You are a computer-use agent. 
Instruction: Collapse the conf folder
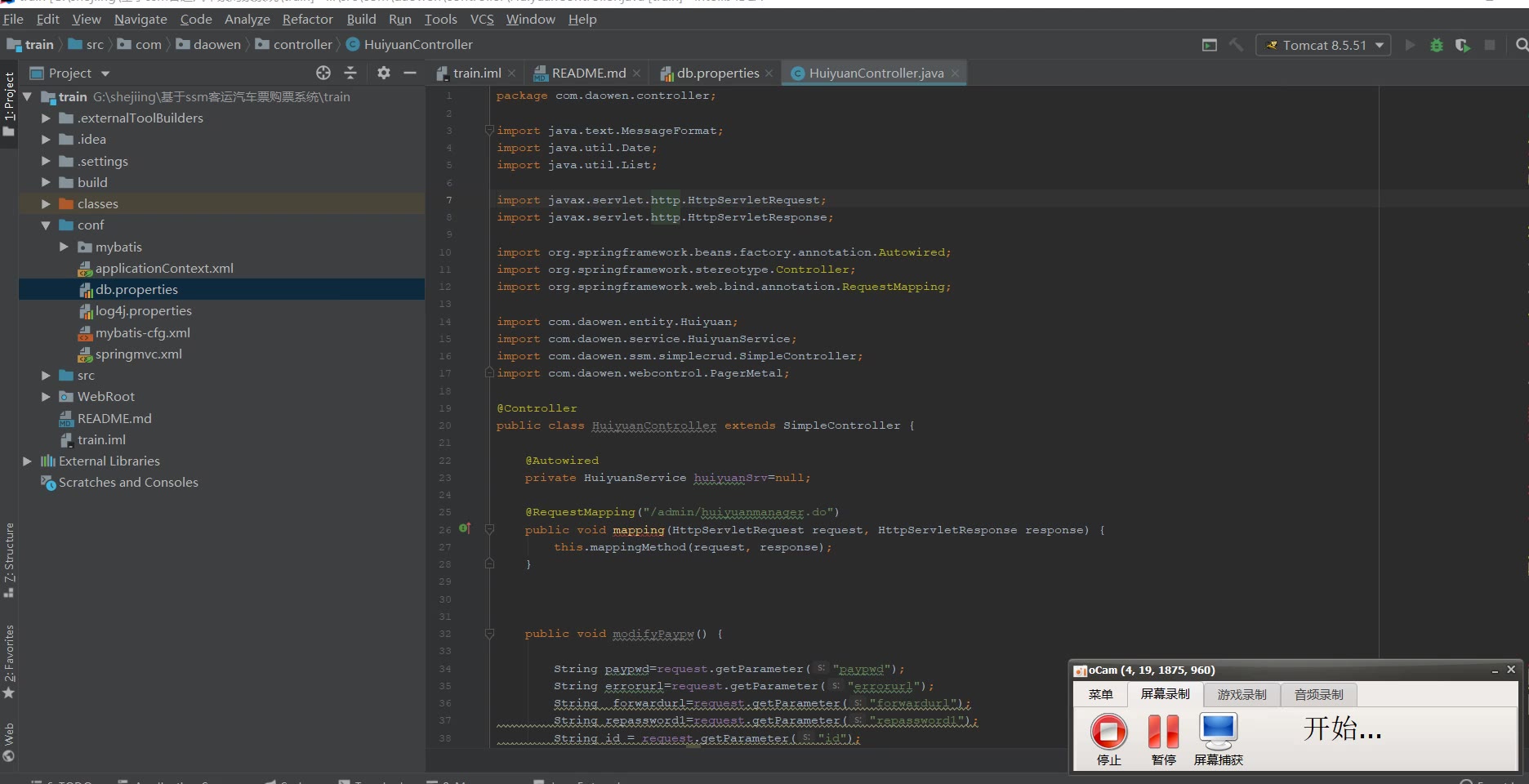click(x=46, y=225)
